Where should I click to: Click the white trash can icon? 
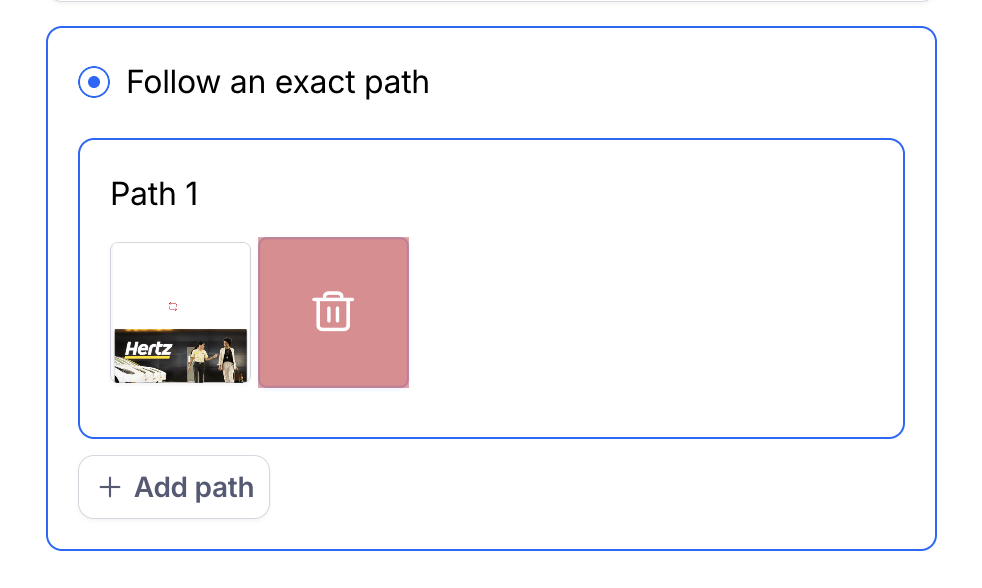(x=333, y=312)
